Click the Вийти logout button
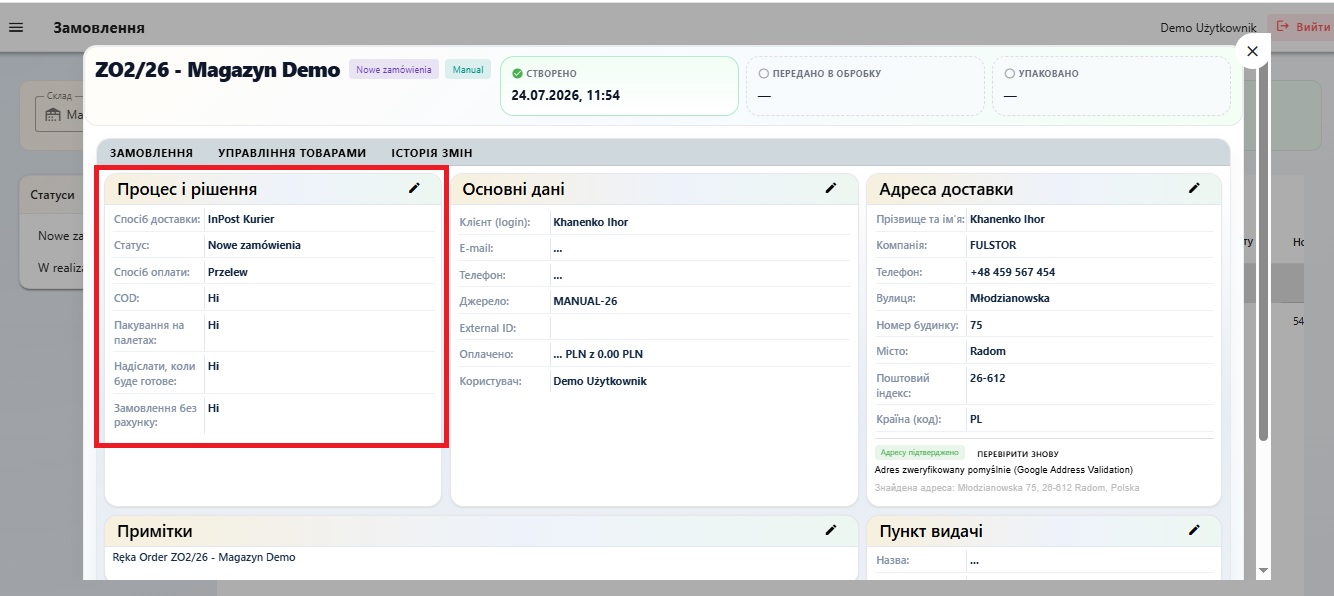Screen dimensions: 1334x596 point(1303,27)
